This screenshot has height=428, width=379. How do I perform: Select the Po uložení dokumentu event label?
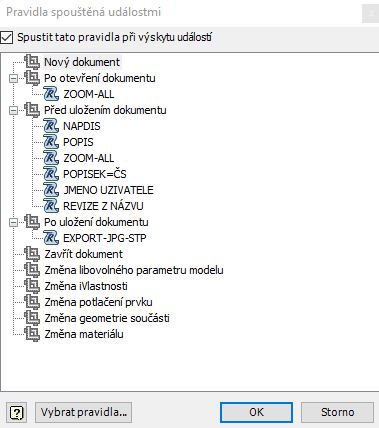(96, 222)
